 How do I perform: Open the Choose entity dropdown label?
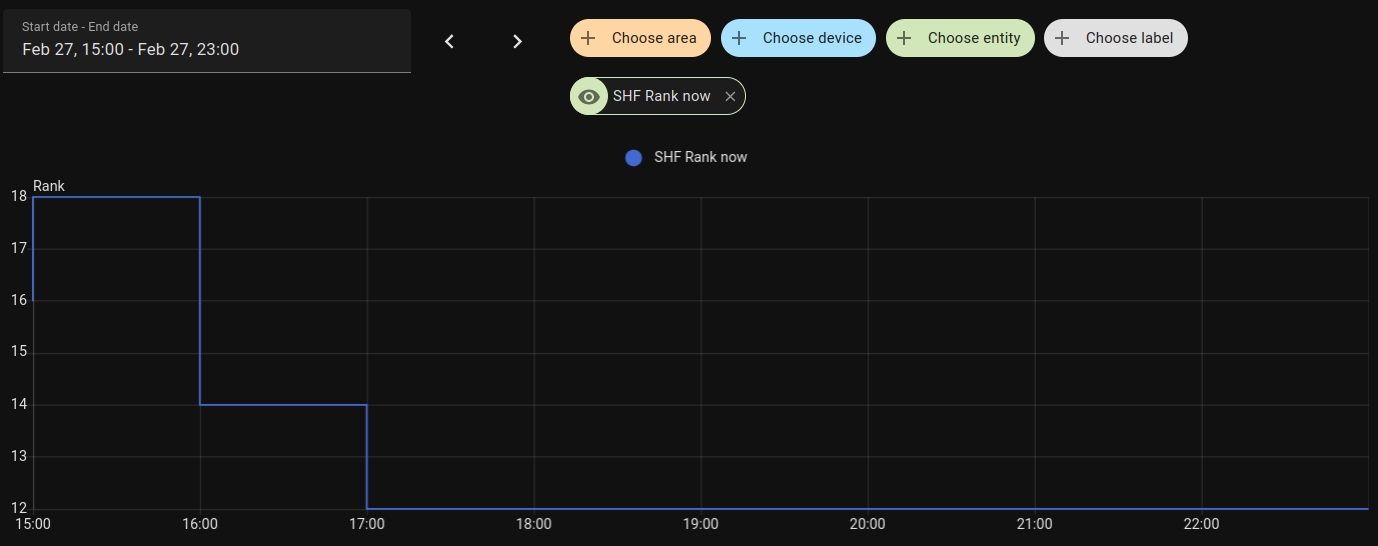pos(974,38)
